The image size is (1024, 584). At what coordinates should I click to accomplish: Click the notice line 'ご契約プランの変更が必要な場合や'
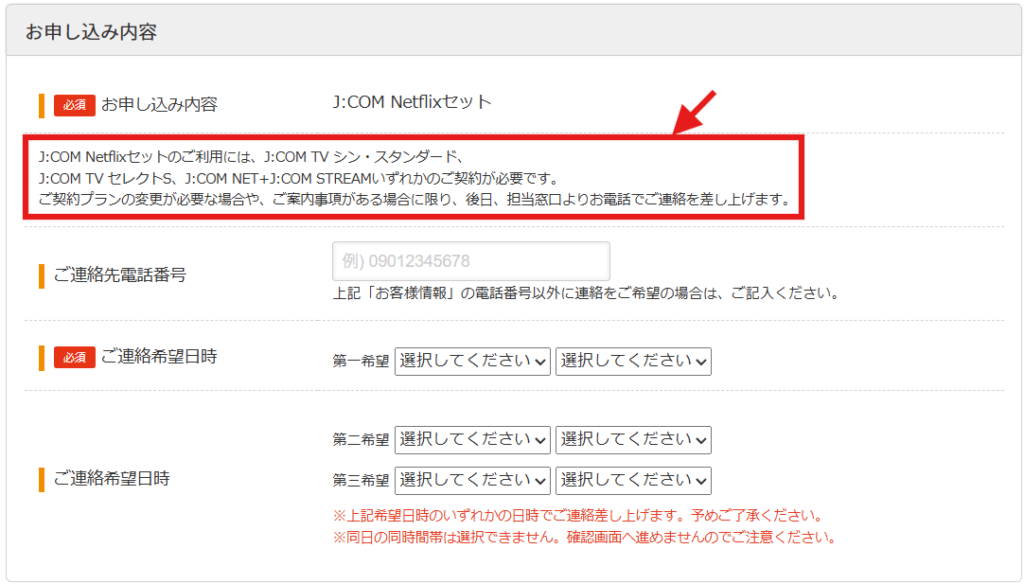(x=415, y=200)
